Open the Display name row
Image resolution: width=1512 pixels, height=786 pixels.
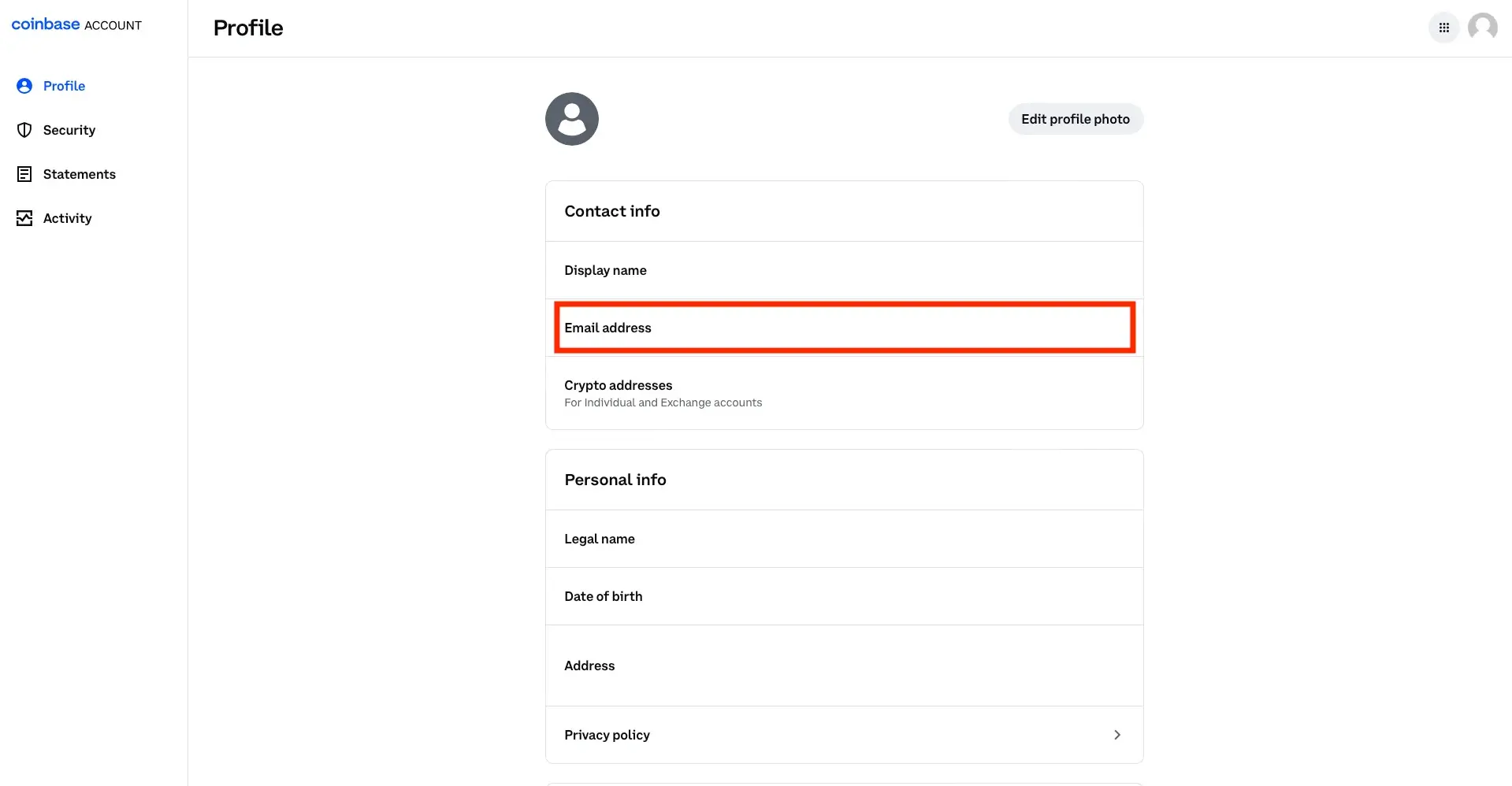click(844, 270)
